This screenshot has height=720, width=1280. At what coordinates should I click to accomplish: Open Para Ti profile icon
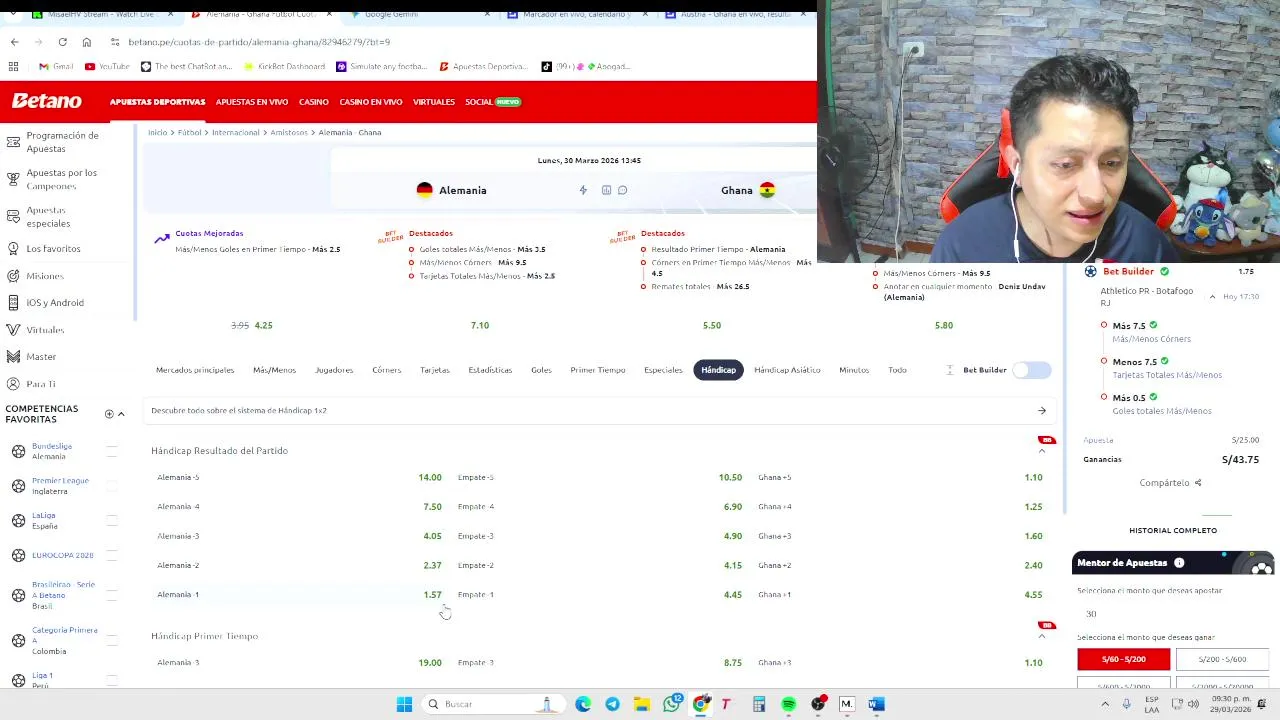(13, 384)
